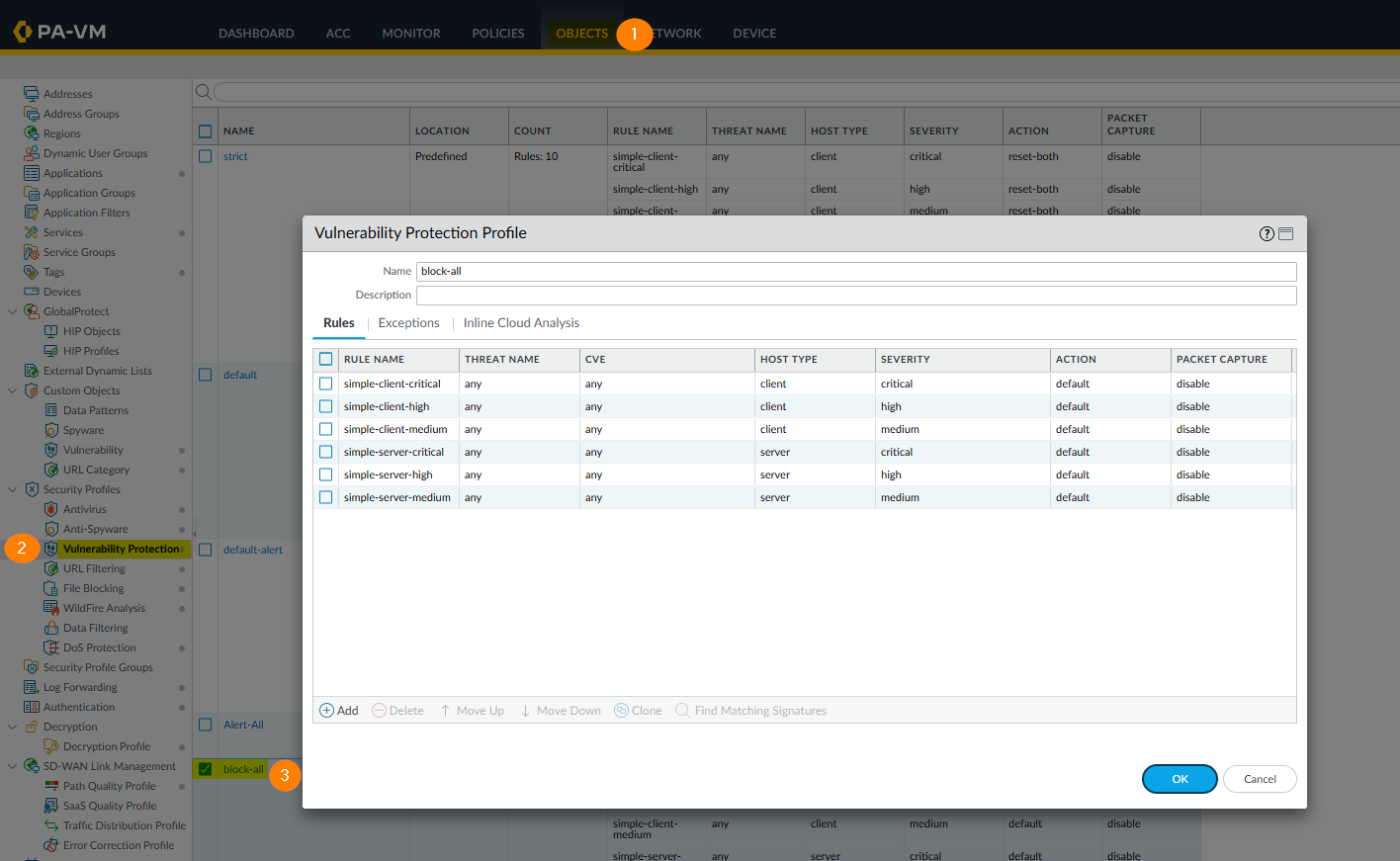The height and width of the screenshot is (861, 1400).
Task: Open the Inline Cloud Analysis tab
Action: 521,323
